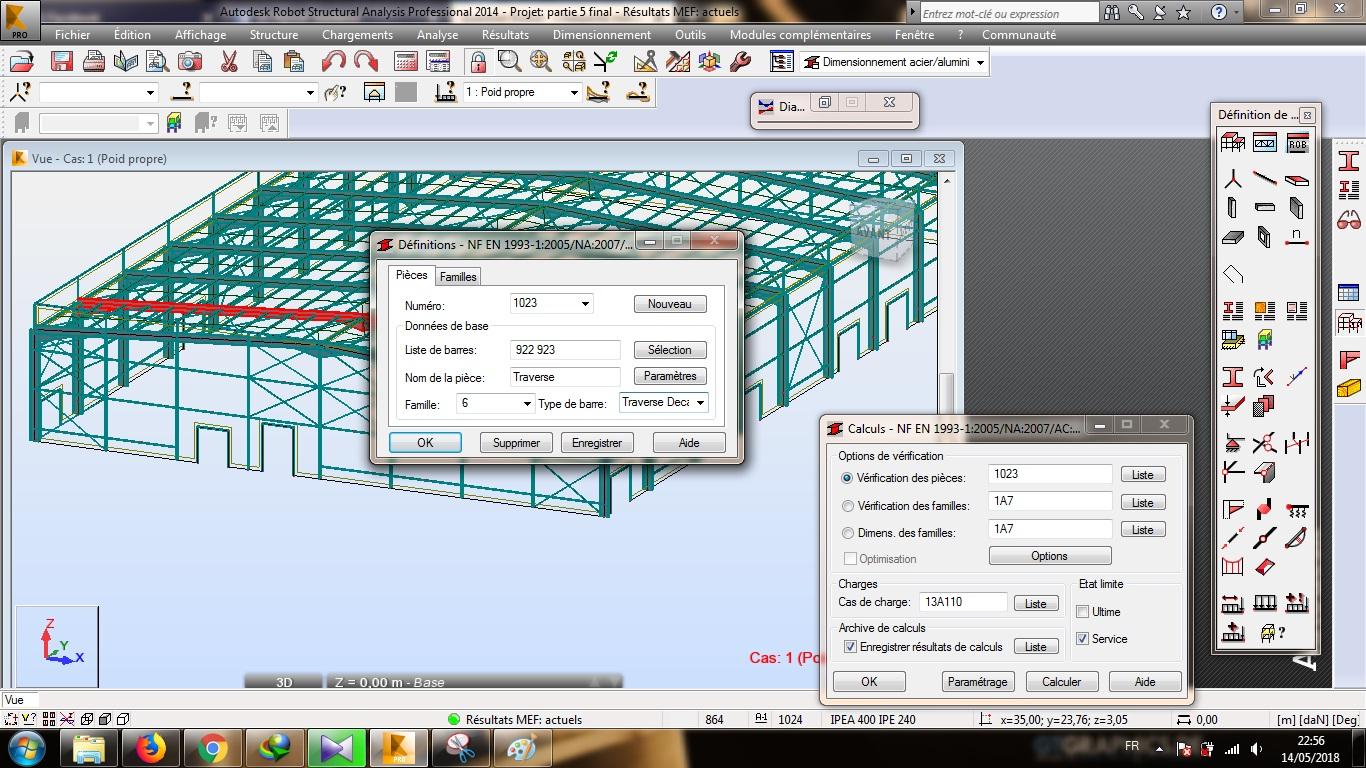Click Liste next to Cas de charge
The width and height of the screenshot is (1366, 768).
tap(1036, 603)
